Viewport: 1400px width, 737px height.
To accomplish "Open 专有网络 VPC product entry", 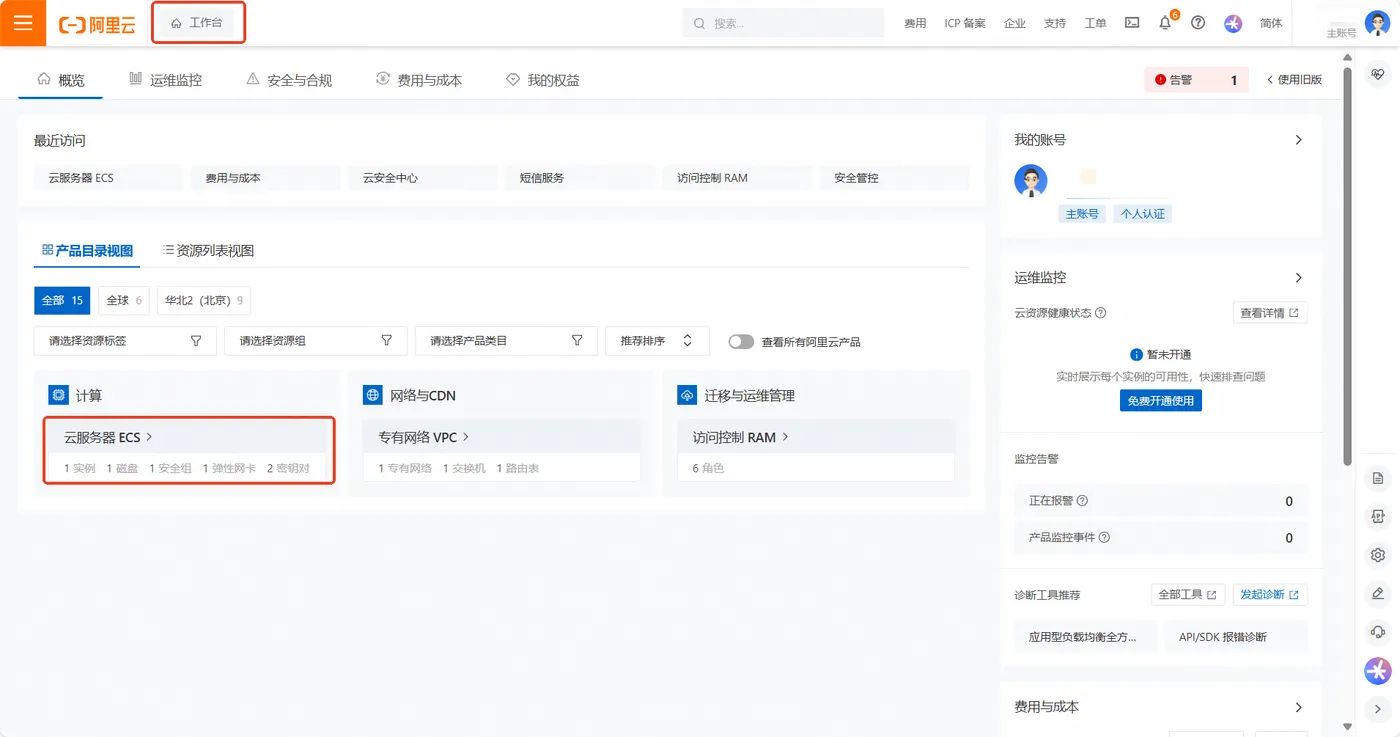I will [x=424, y=437].
